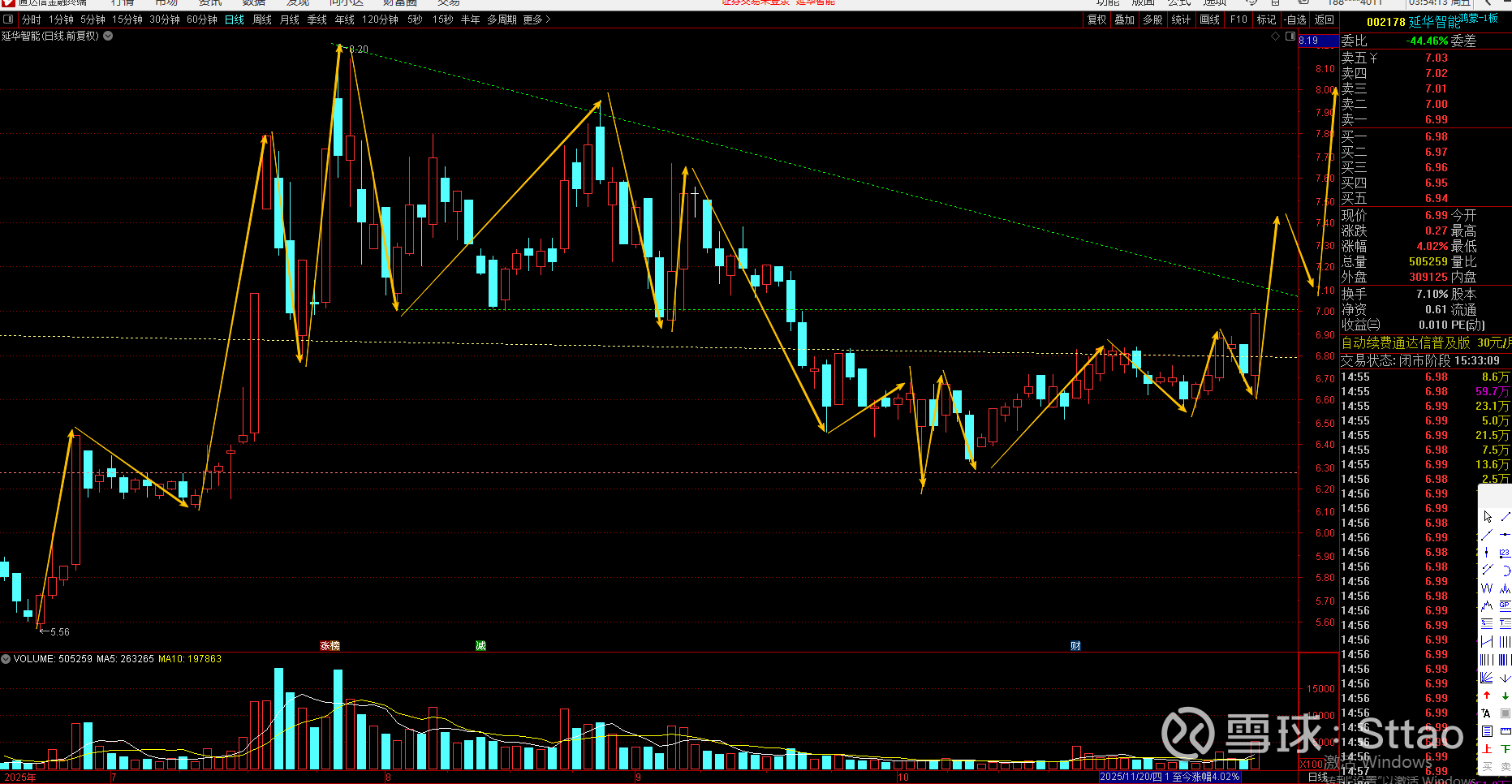Select the parallel lines drawing tool
1512x784 pixels.
click(x=1487, y=571)
